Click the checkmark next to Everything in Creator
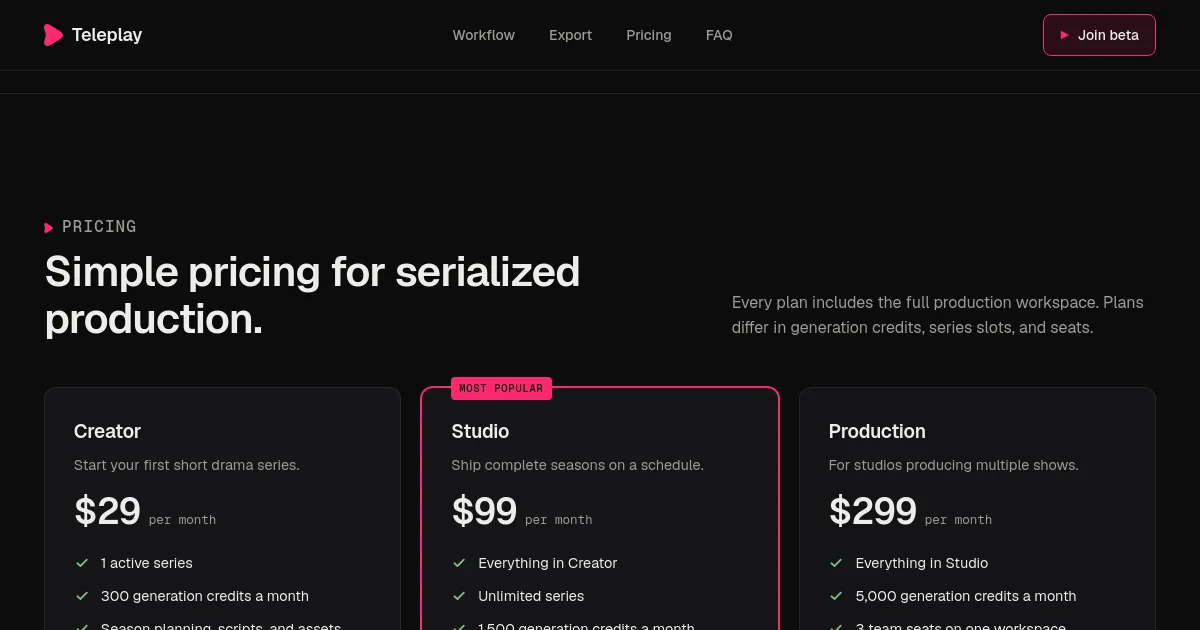Viewport: 1200px width, 630px height. click(459, 563)
